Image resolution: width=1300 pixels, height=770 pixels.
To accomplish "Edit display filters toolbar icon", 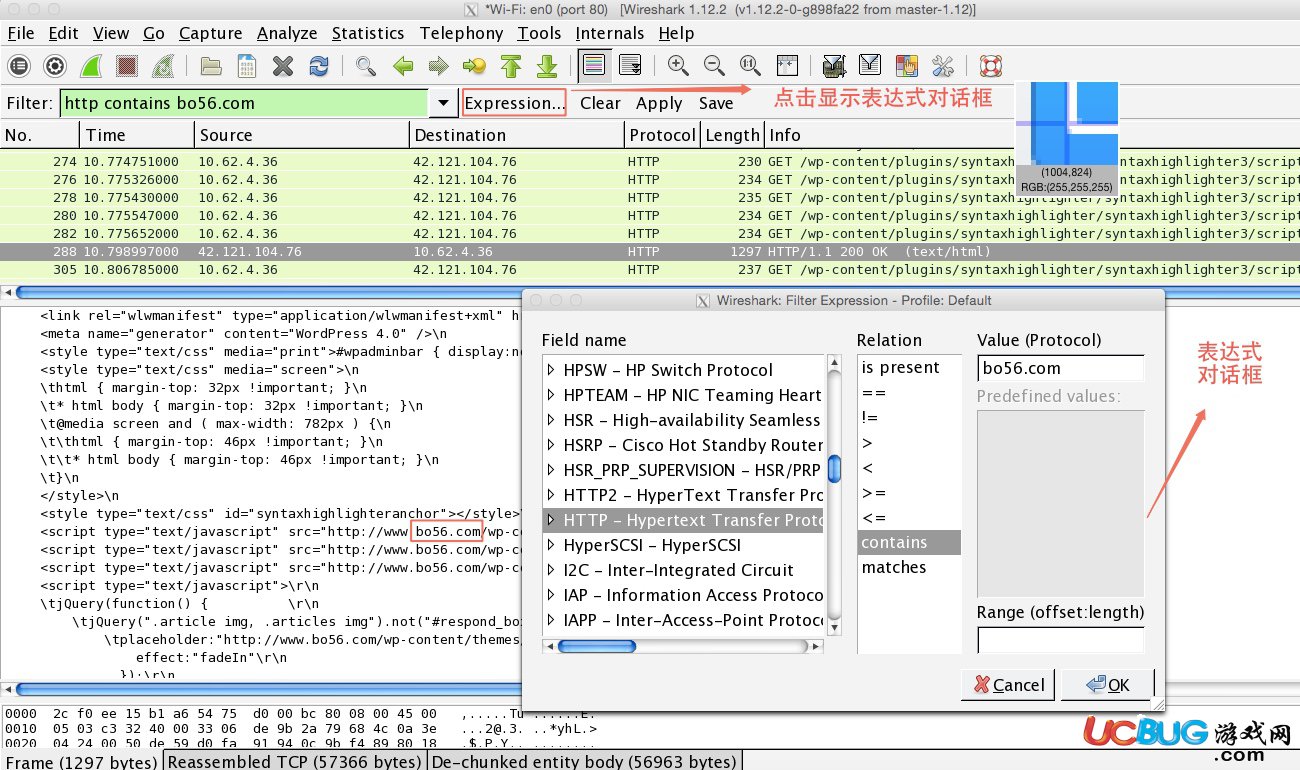I will [870, 66].
